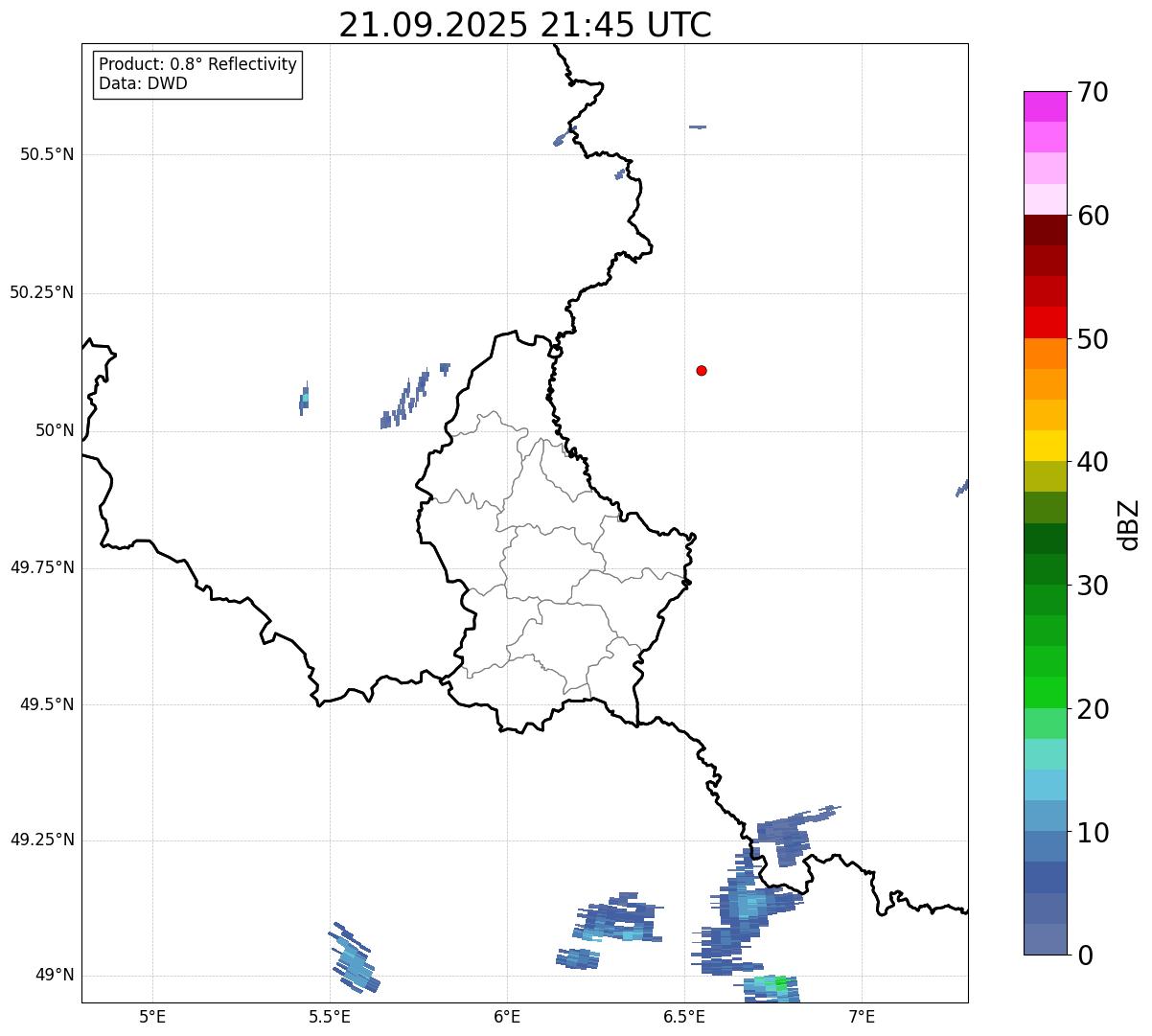The height and width of the screenshot is (1036, 1152).
Task: Click the 50.25°N latitude label
Action: click(x=41, y=293)
